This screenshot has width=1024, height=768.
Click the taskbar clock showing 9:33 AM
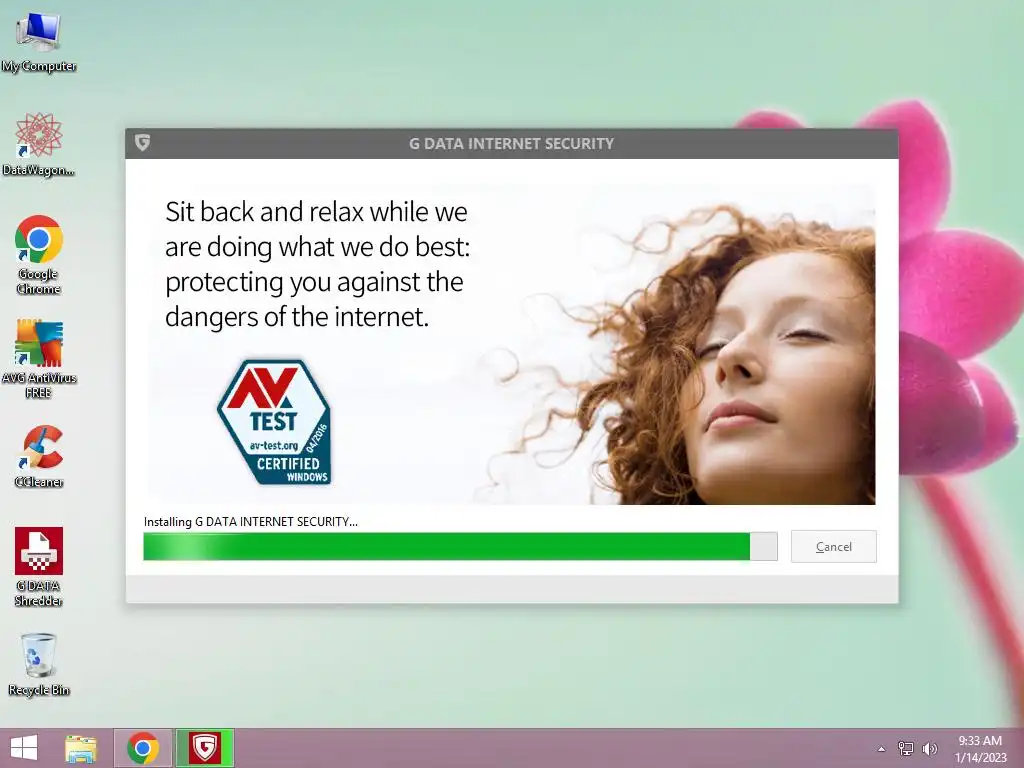(x=980, y=748)
